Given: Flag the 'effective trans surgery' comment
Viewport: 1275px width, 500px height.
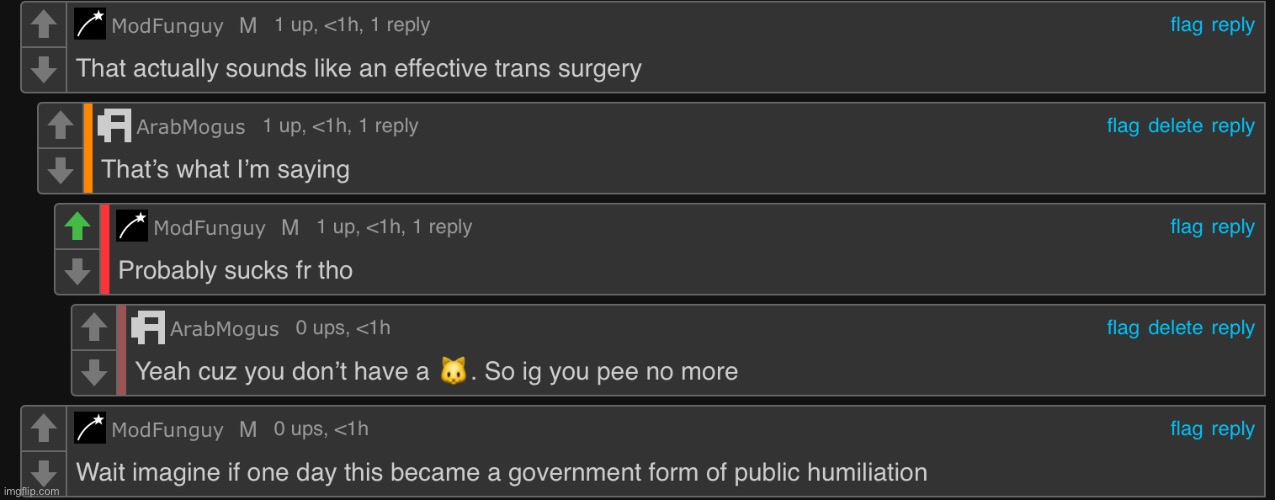Looking at the screenshot, I should click(1186, 26).
